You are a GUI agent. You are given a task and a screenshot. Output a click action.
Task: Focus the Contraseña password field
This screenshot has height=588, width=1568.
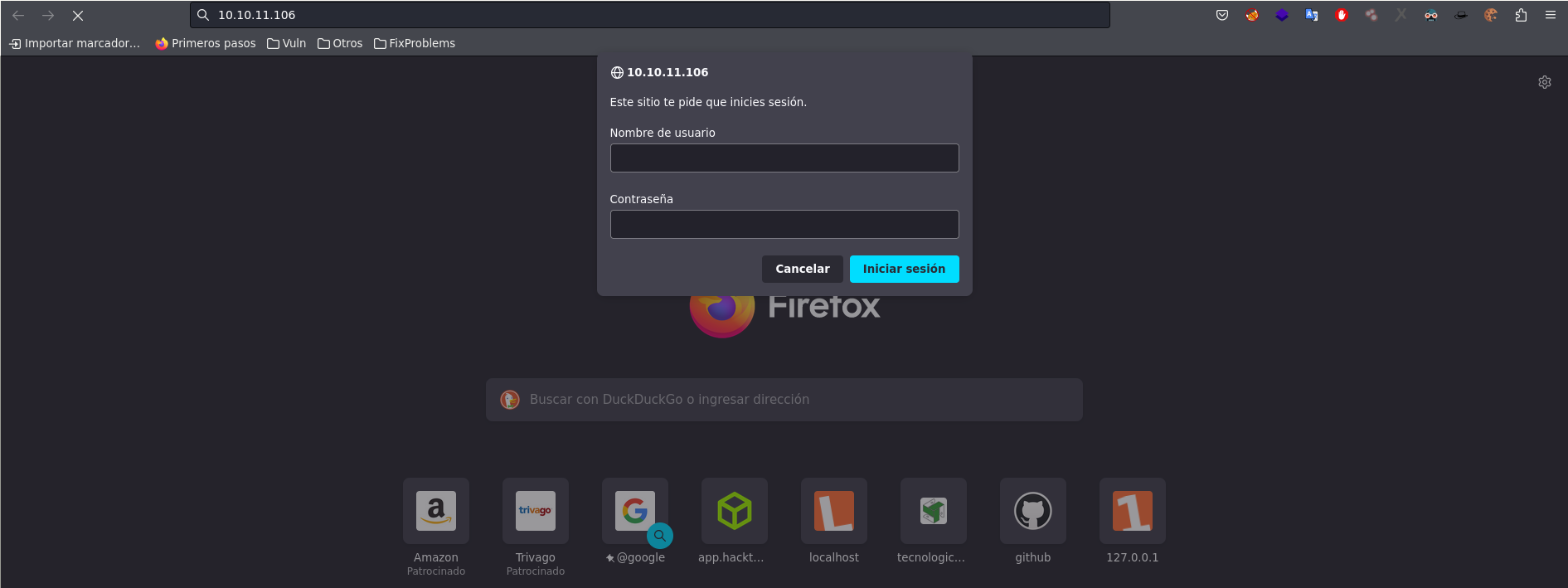pyautogui.click(x=784, y=225)
